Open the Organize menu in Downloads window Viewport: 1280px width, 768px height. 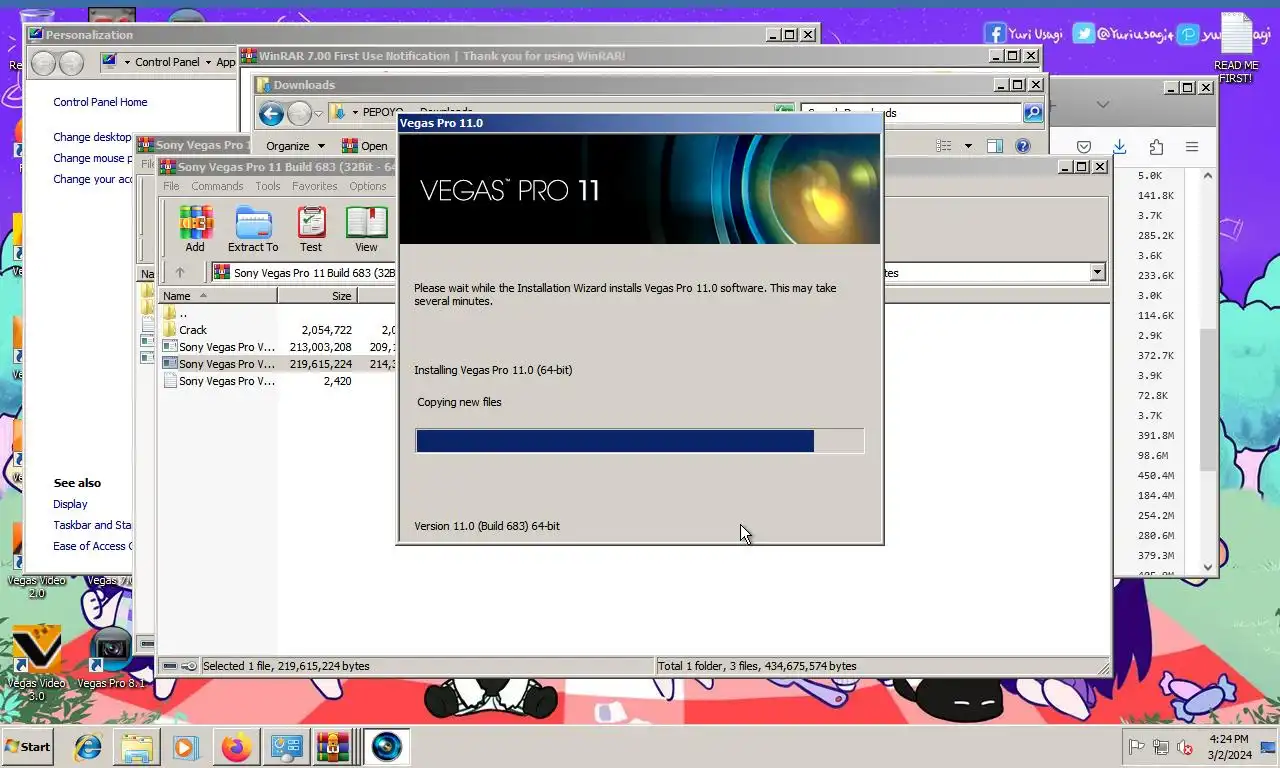(294, 146)
